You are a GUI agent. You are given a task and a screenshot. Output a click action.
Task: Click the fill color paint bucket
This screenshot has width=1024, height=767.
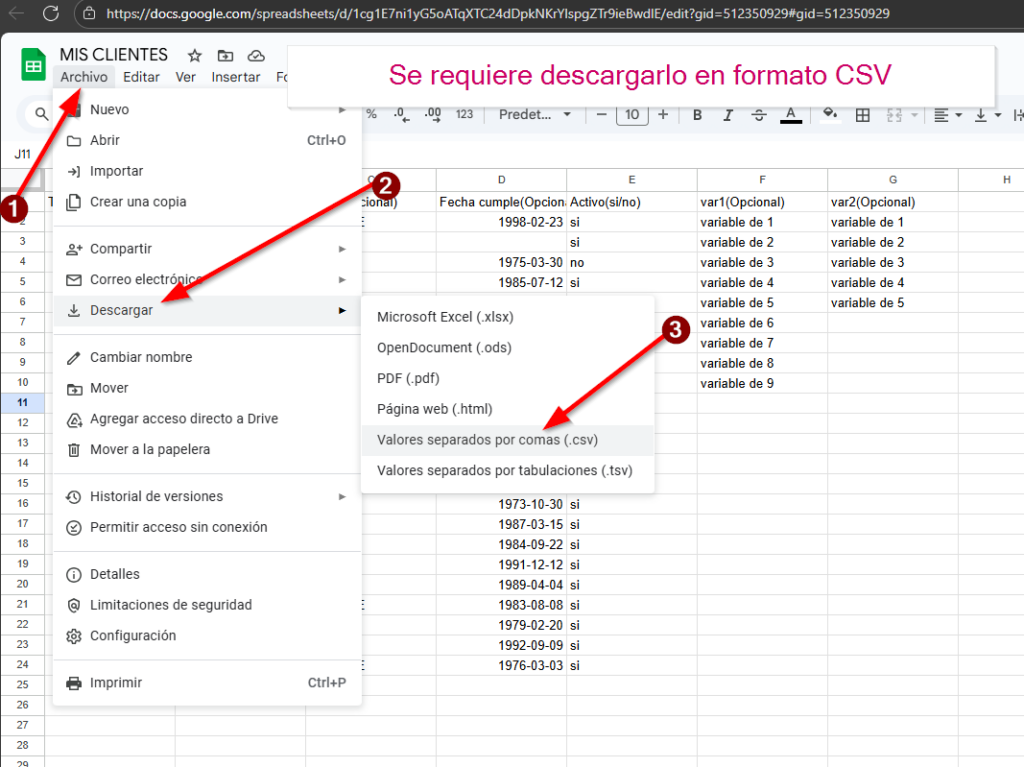tap(829, 114)
